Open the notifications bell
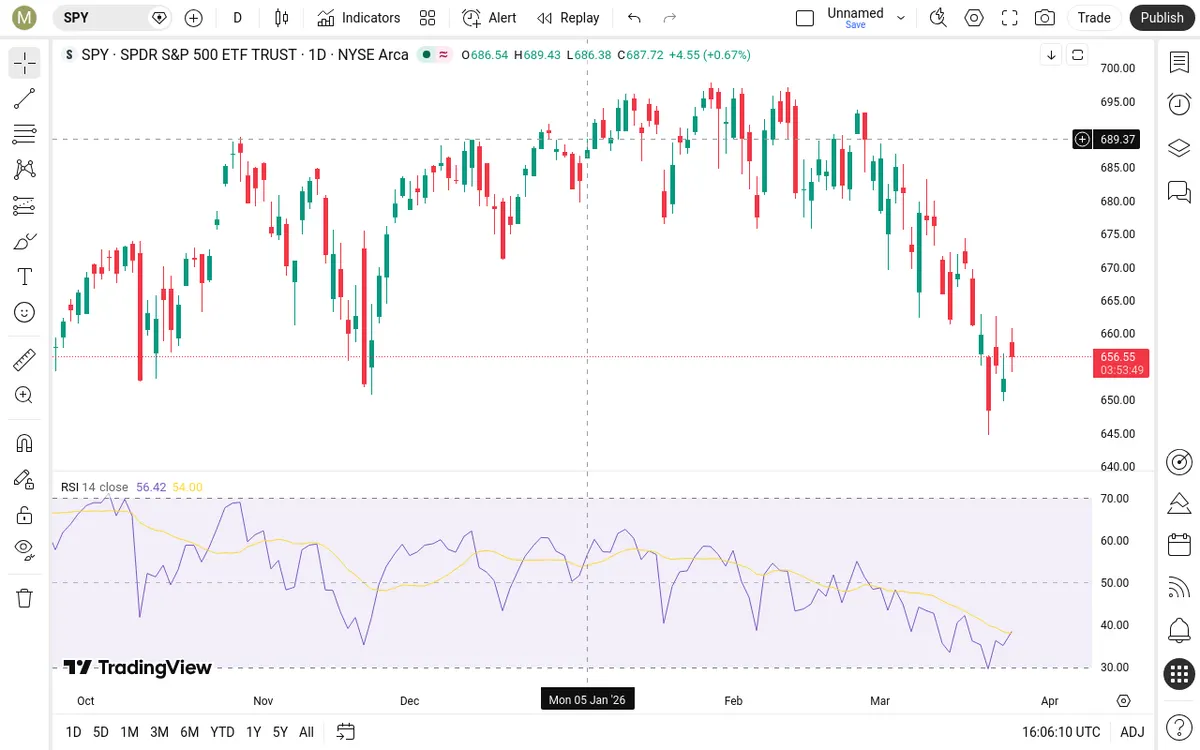 1179,631
